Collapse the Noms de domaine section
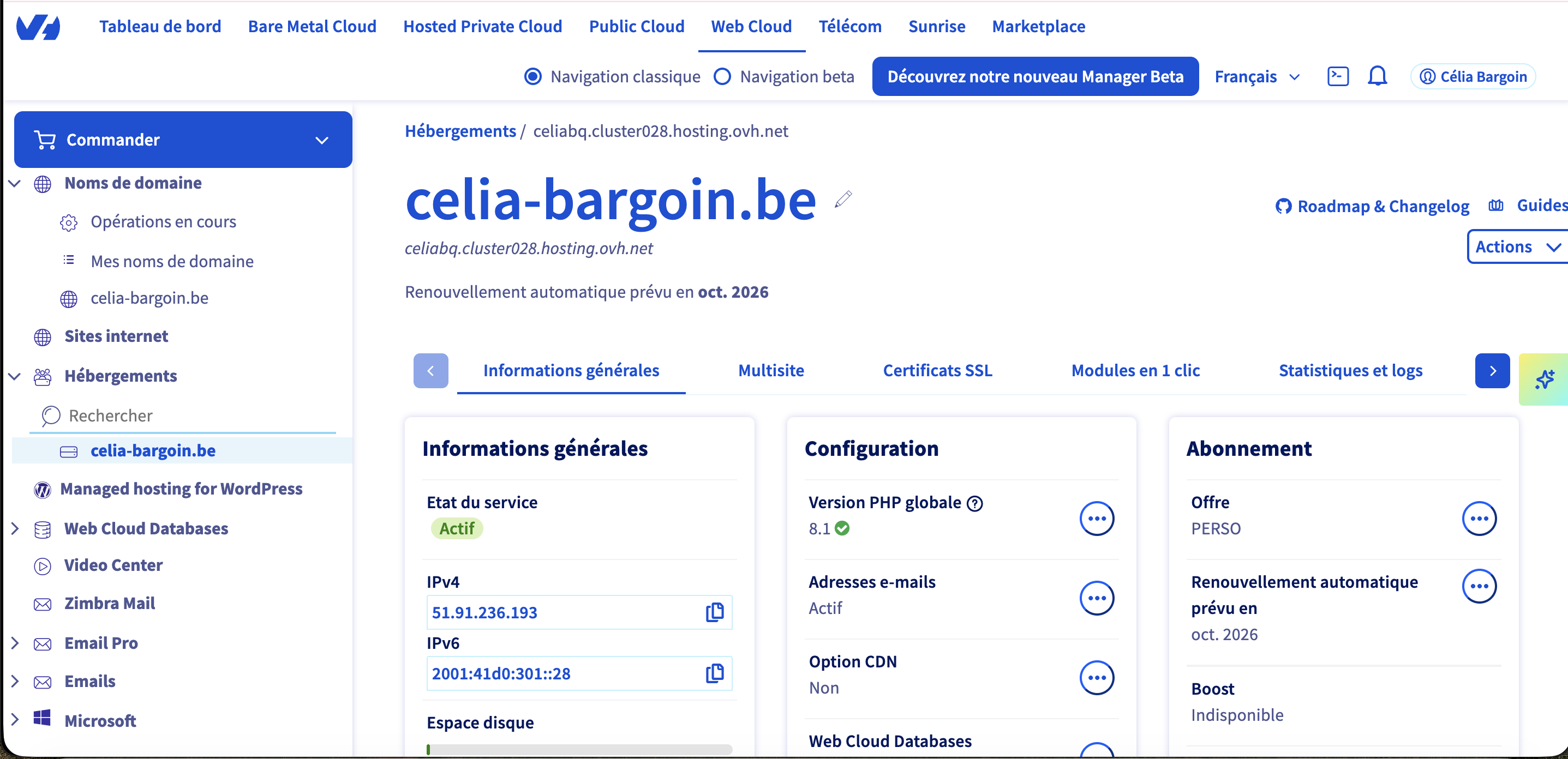Viewport: 1568px width, 759px height. pyautogui.click(x=15, y=183)
